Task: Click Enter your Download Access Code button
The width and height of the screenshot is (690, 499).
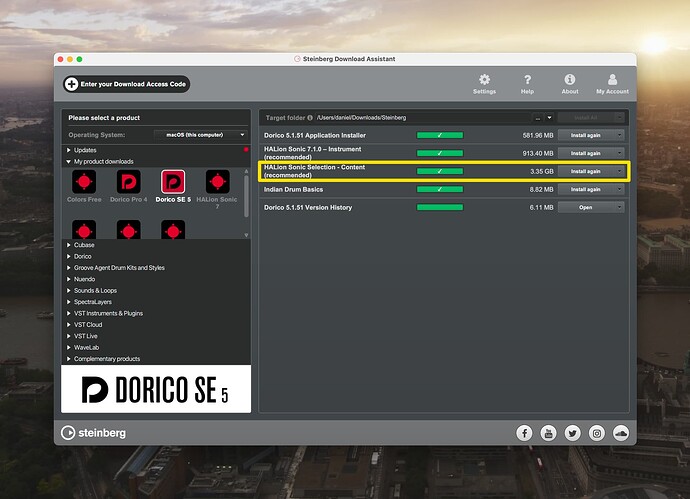Action: pos(127,84)
